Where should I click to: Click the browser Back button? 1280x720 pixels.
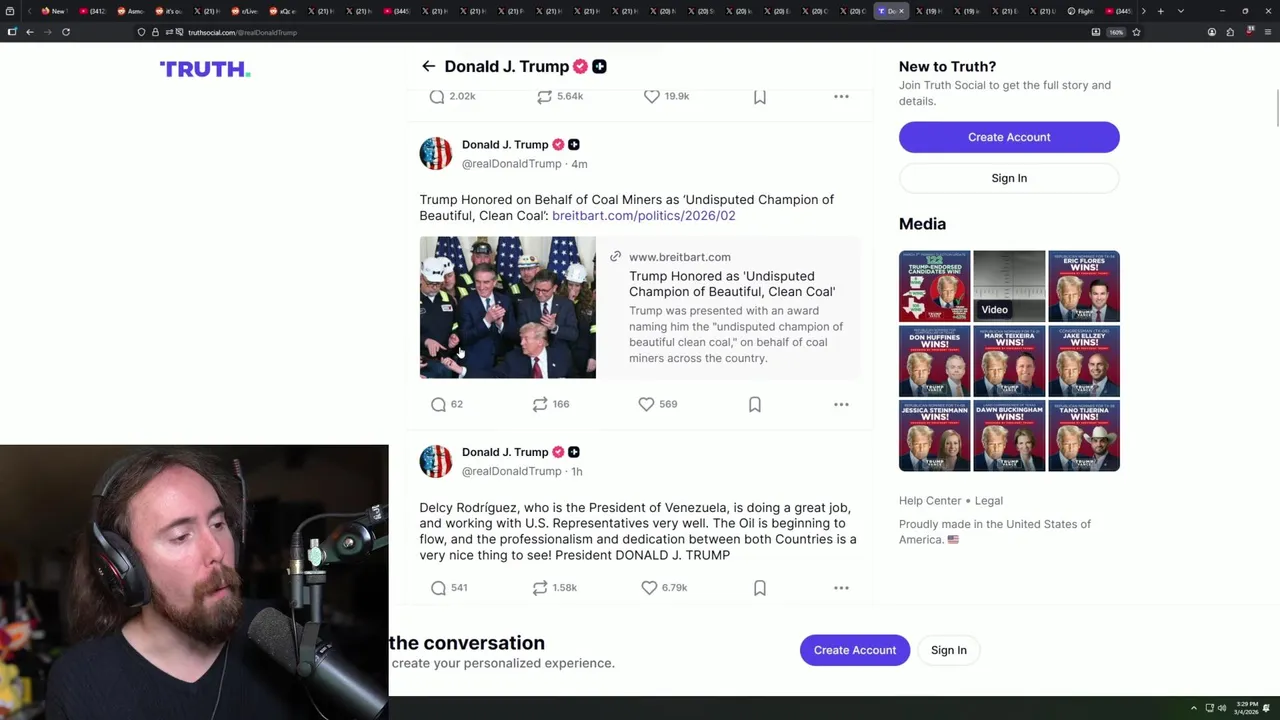click(30, 32)
